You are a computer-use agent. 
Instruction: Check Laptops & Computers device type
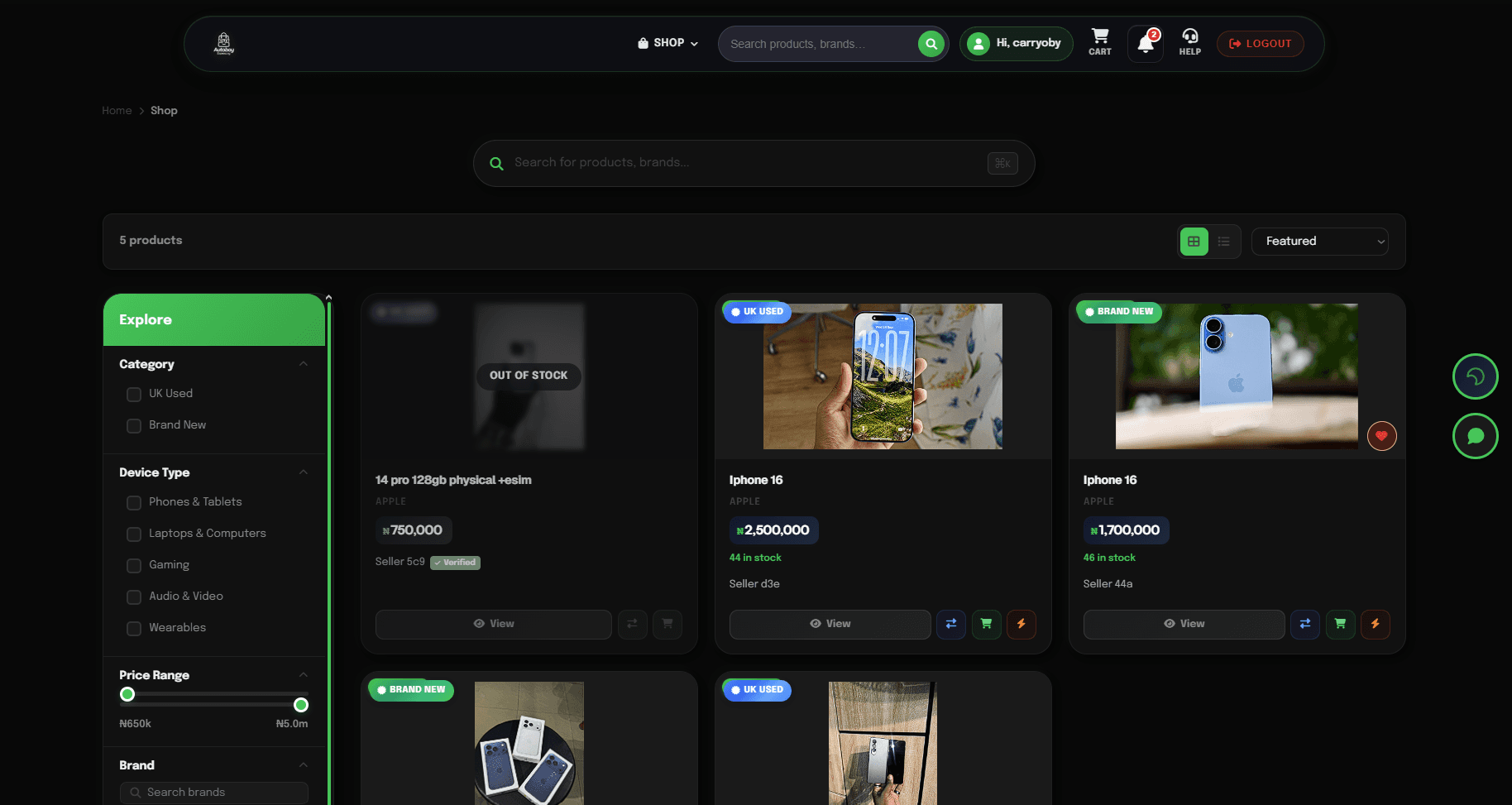click(x=134, y=534)
